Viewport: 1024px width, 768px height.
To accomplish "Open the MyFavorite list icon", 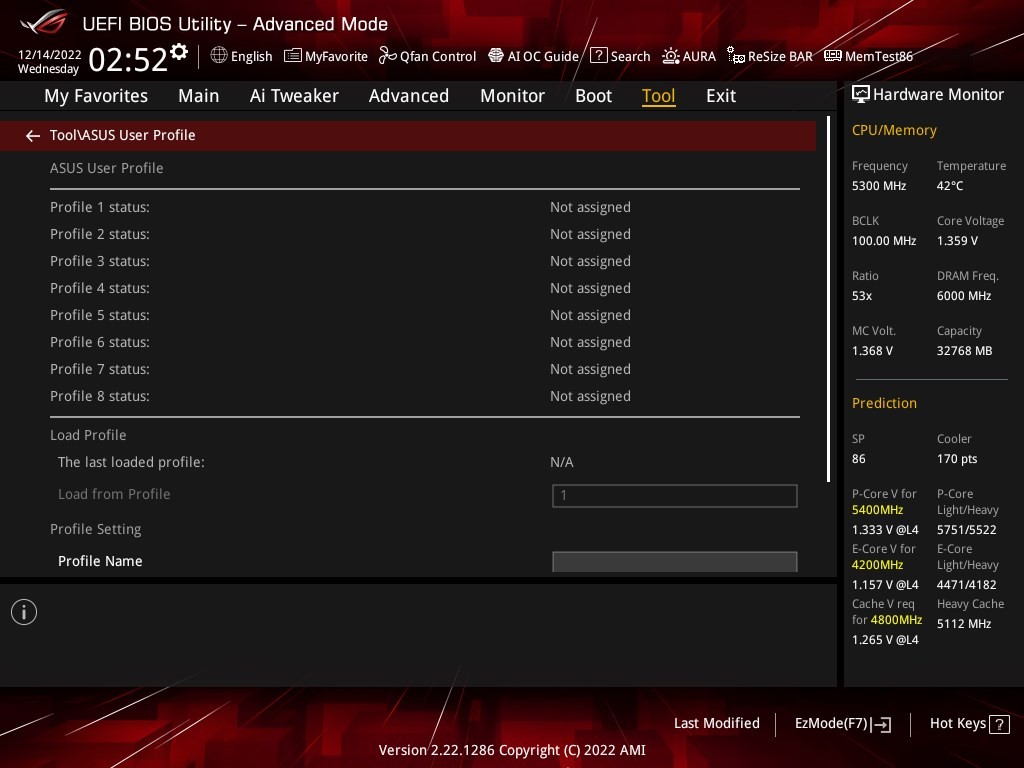I will point(293,56).
